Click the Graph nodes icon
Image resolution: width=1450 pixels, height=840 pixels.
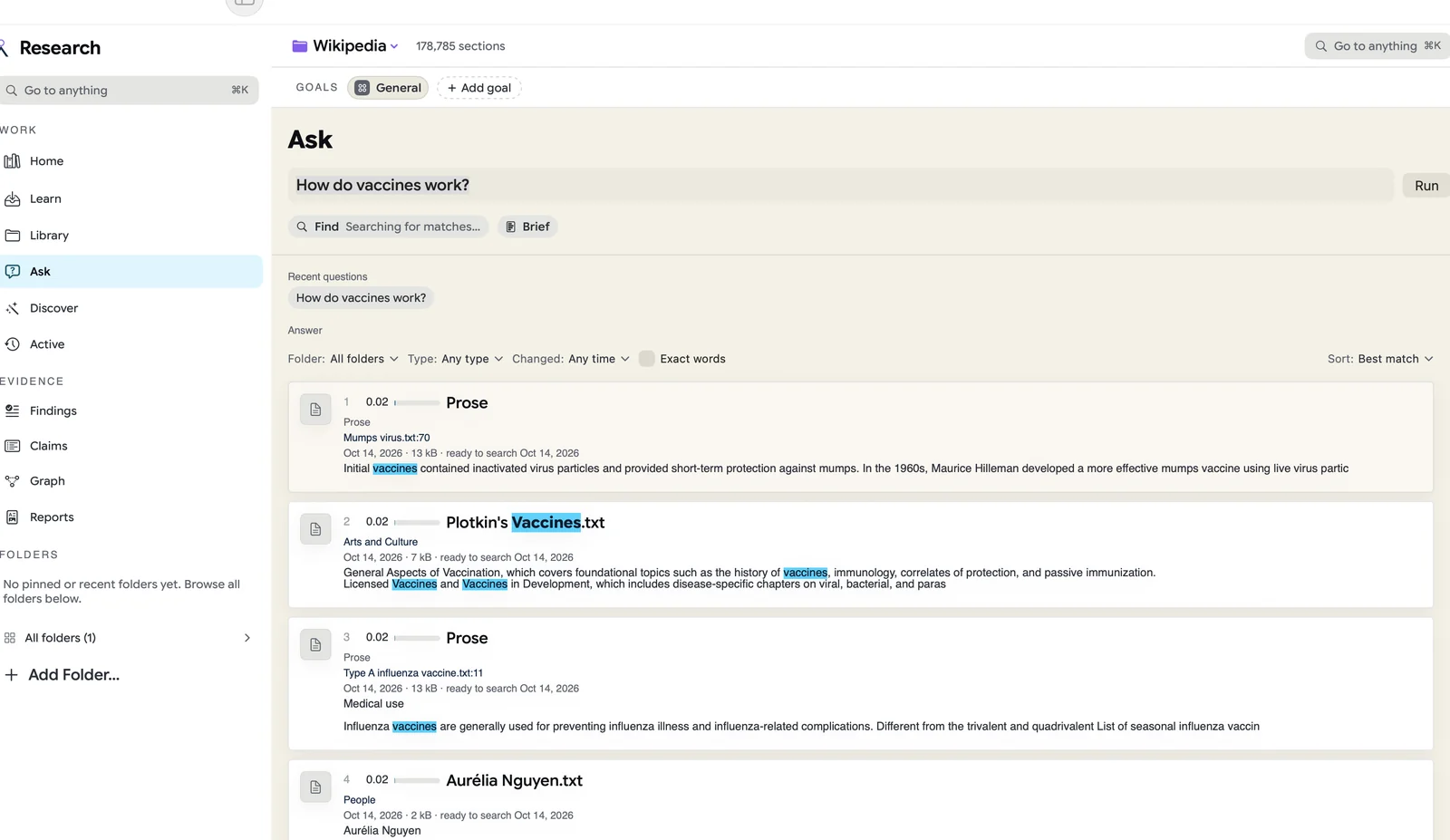point(13,481)
